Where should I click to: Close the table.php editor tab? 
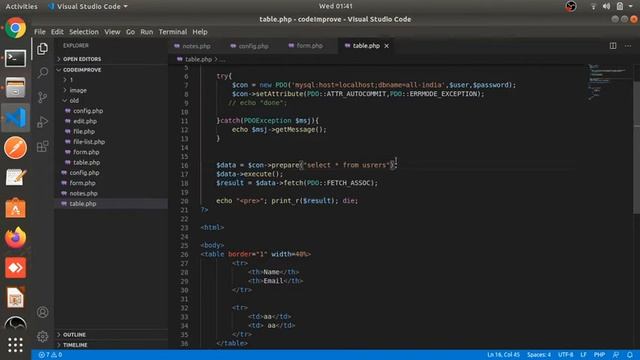386,46
